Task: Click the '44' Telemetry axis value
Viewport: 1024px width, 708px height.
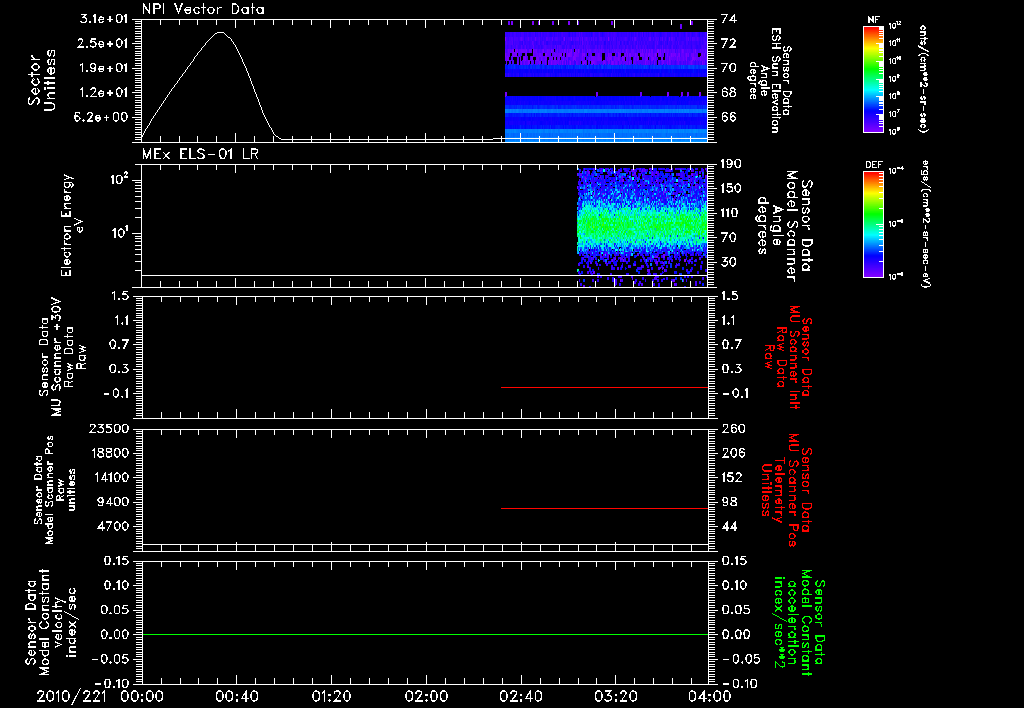Action: pyautogui.click(x=729, y=526)
